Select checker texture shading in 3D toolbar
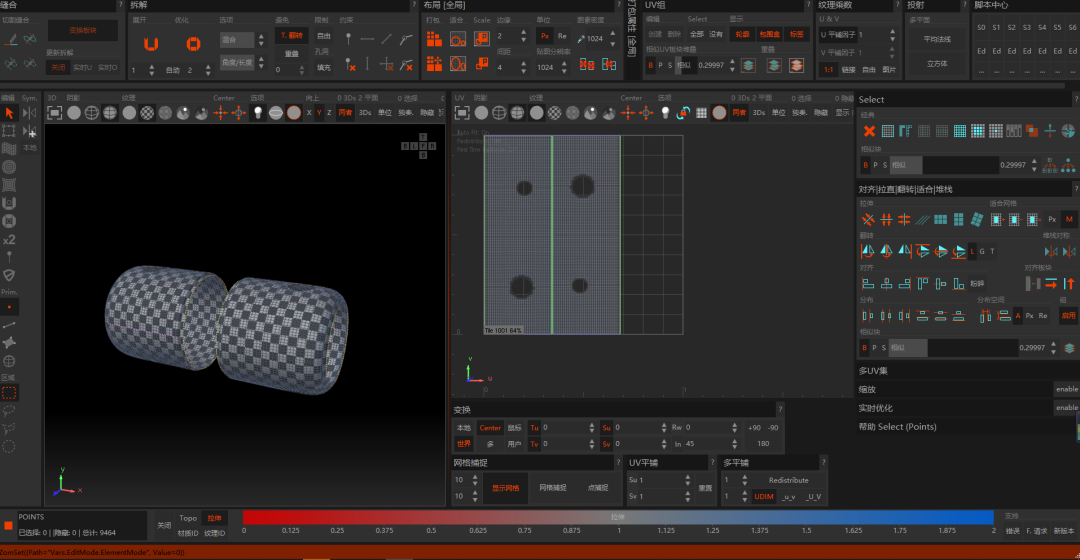The width and height of the screenshot is (1080, 560). point(147,113)
